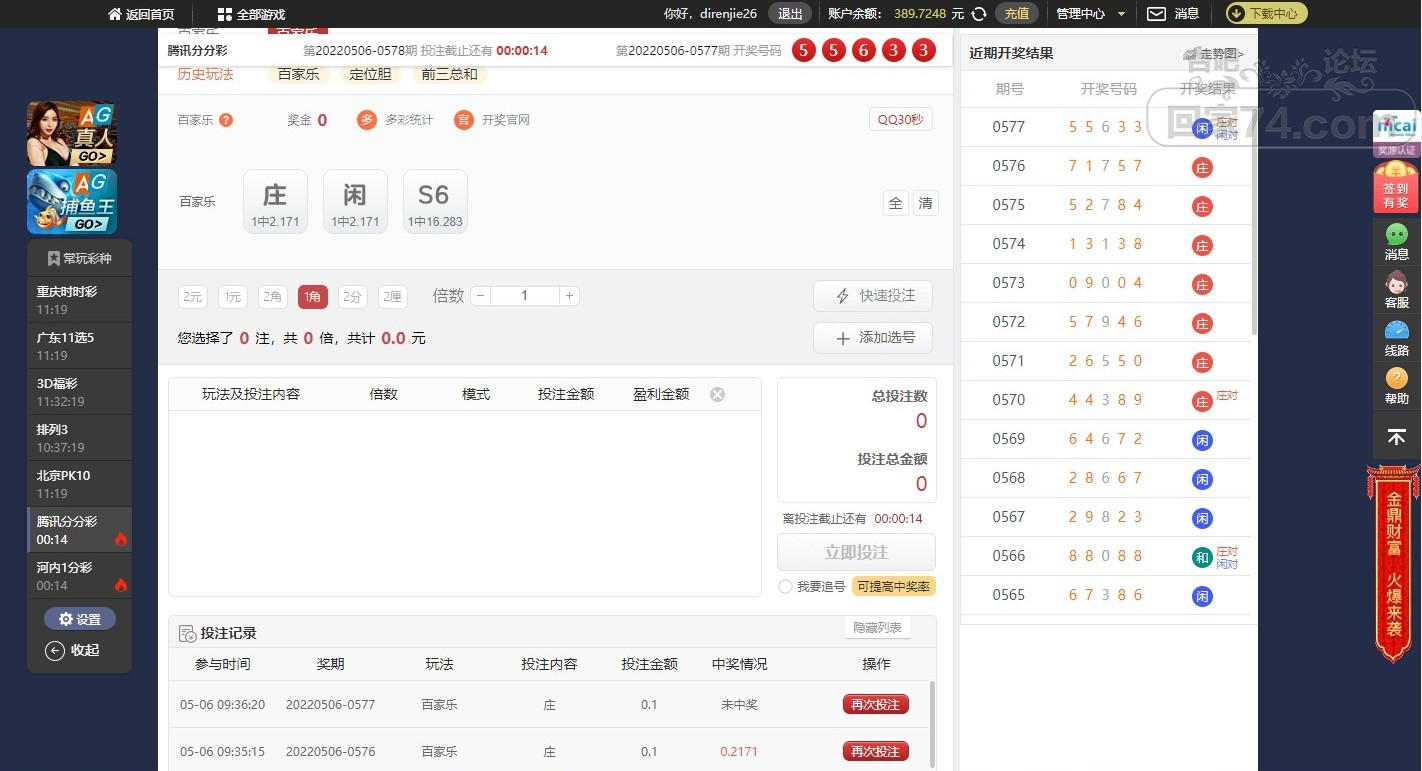Screen dimensions: 1422x771
Task: Choose 2分 unit mode
Action: (x=353, y=296)
